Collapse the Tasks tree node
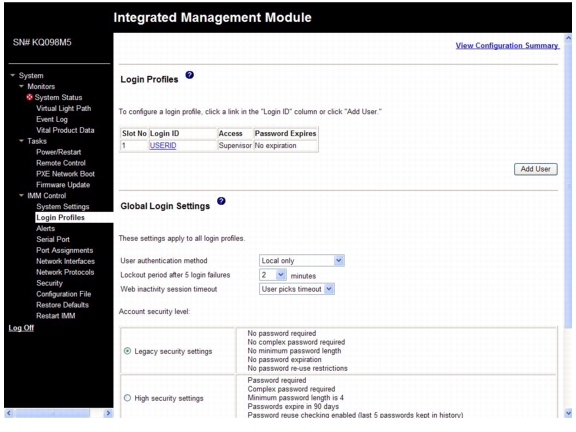Image resolution: width=576 pixels, height=432 pixels. pos(21,141)
